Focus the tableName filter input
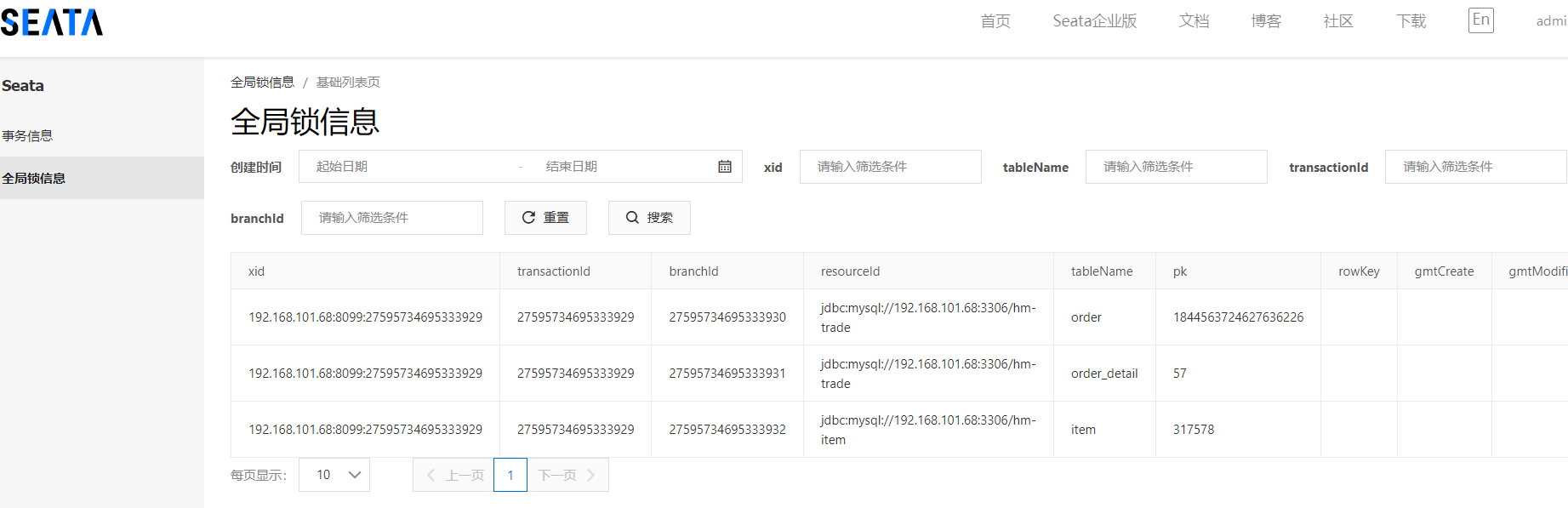The width and height of the screenshot is (1568, 508). point(1176,167)
